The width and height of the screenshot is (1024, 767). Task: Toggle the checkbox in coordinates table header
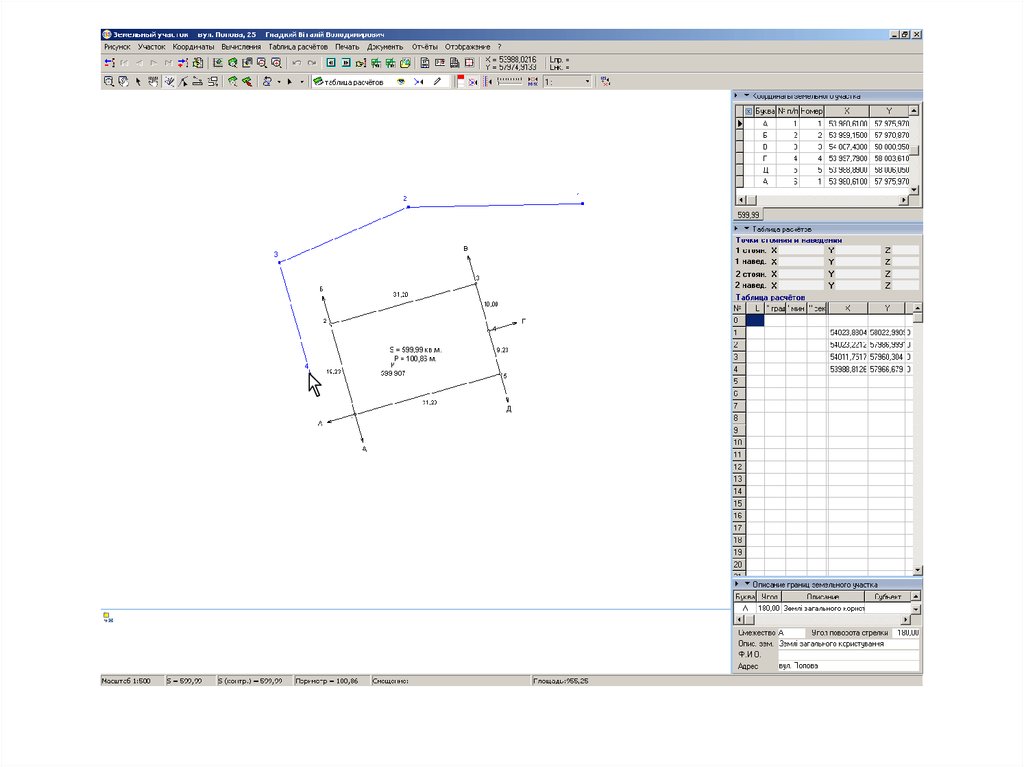pyautogui.click(x=749, y=111)
